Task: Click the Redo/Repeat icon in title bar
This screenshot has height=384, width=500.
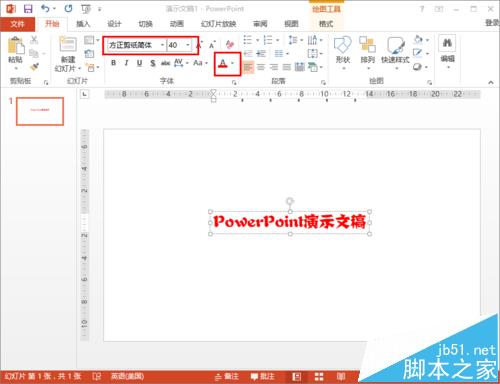Action: (x=68, y=8)
